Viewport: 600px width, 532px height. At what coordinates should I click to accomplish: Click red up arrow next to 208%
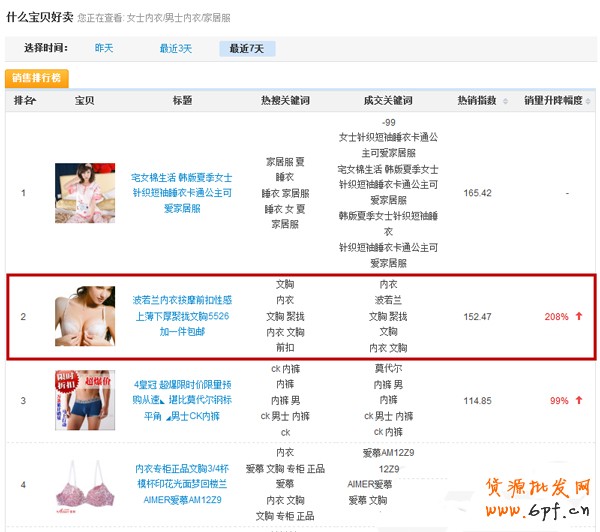[x=578, y=317]
